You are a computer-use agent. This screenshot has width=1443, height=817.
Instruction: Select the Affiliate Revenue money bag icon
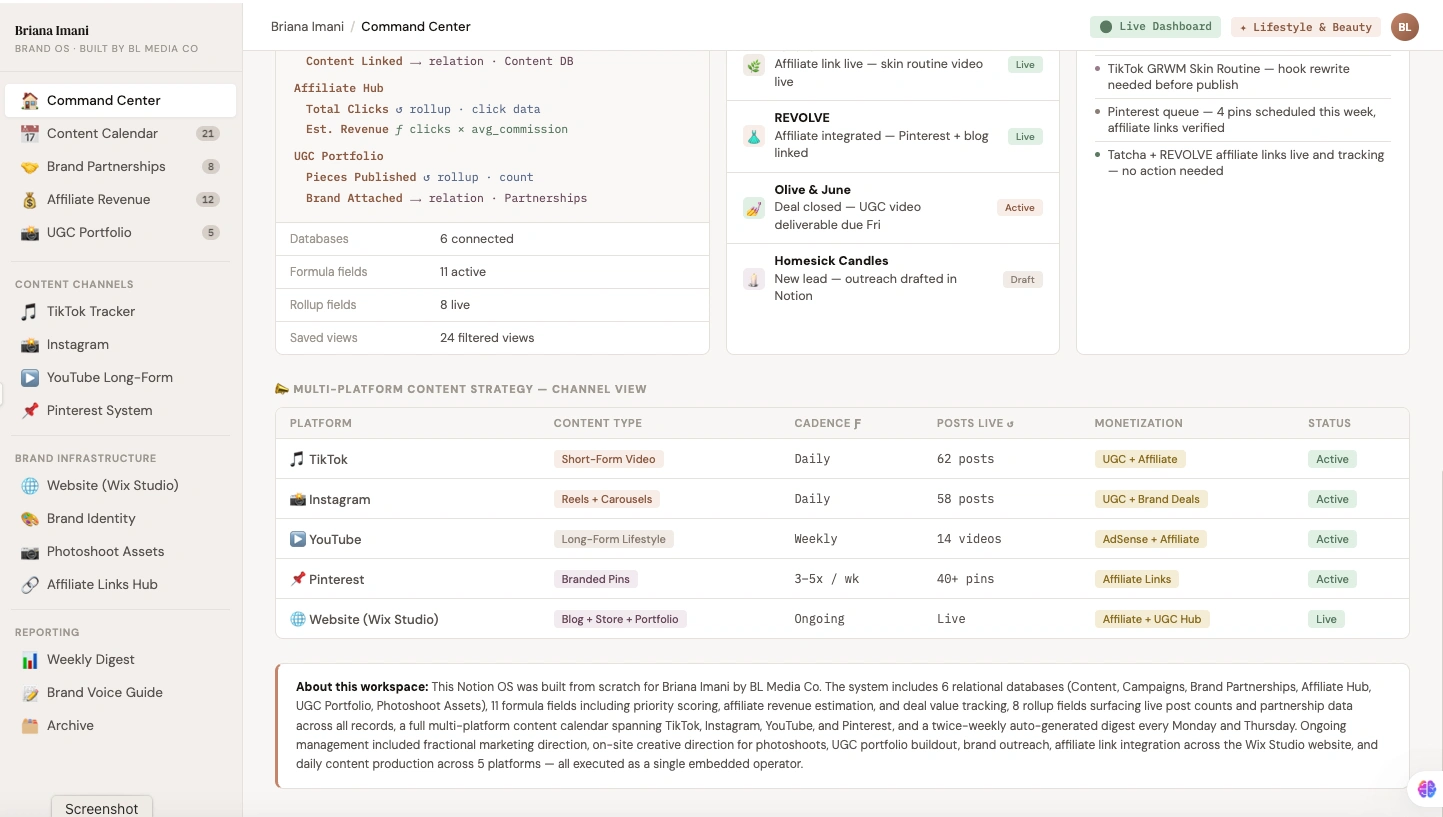point(30,199)
